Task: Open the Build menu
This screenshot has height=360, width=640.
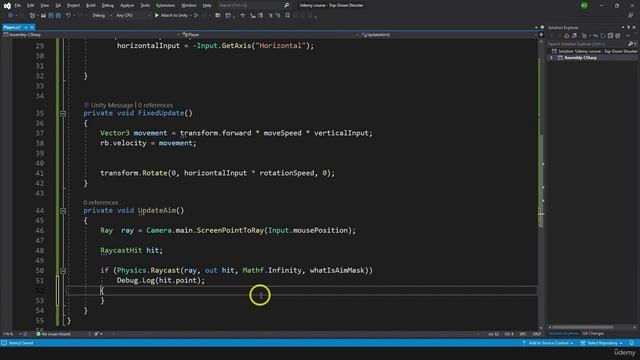Action: 91,5
